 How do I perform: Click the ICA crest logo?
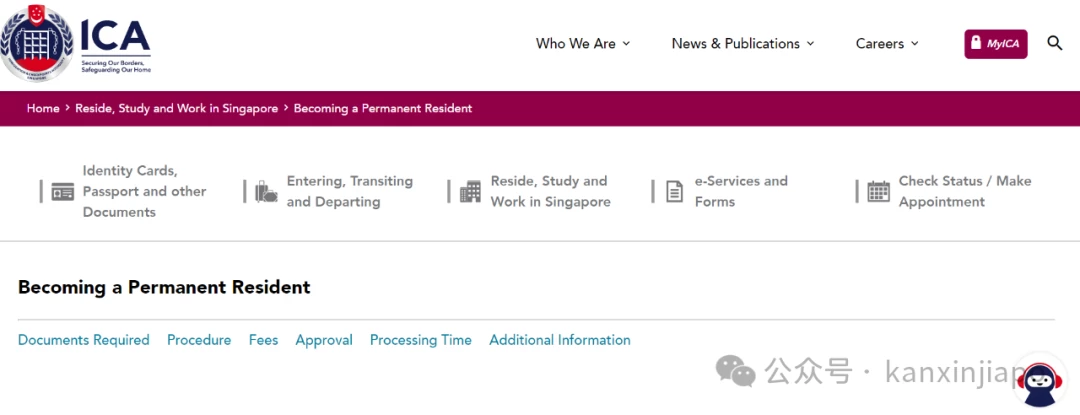point(36,43)
